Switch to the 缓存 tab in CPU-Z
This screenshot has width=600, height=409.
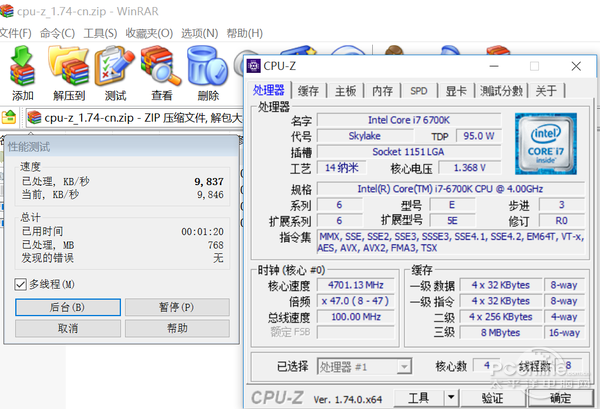click(x=308, y=91)
